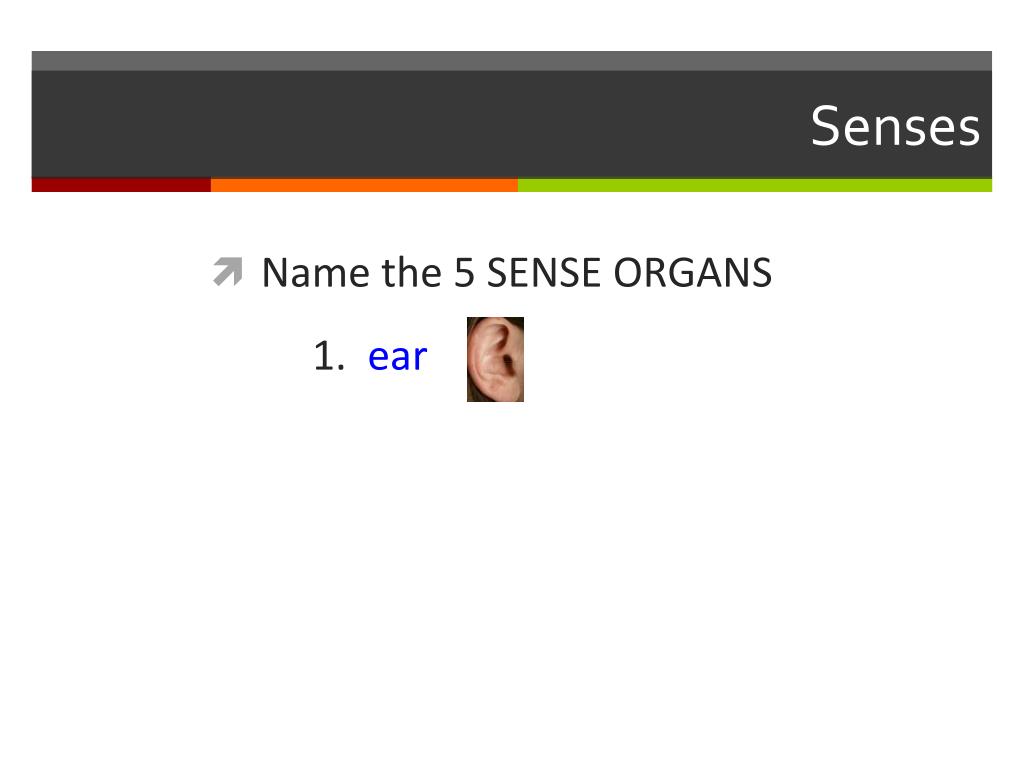
Task: Click the gray arrow bullet icon
Action: coord(228,272)
